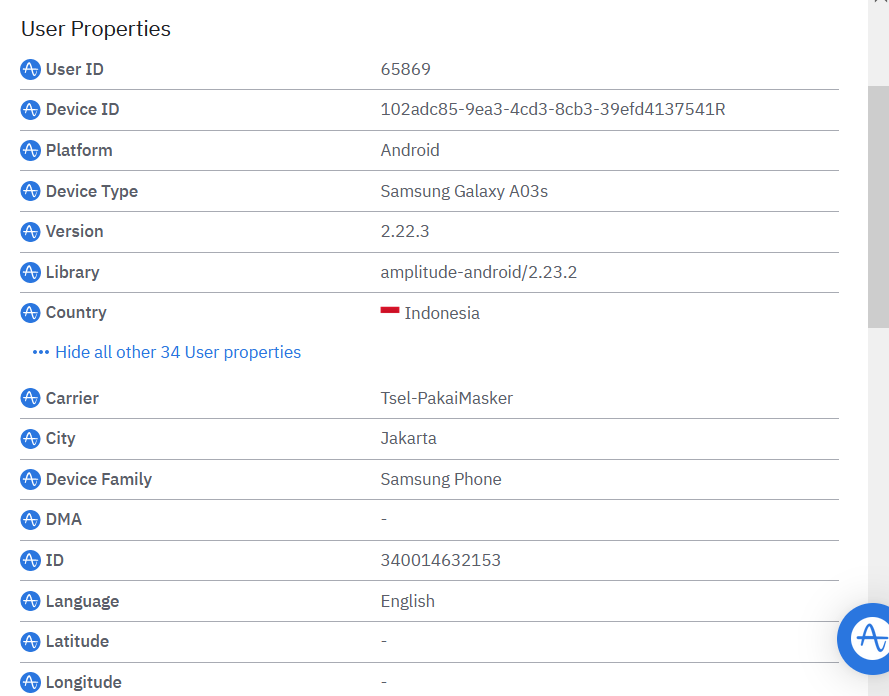Click the Amplitude icon beside Carrier

pos(31,399)
